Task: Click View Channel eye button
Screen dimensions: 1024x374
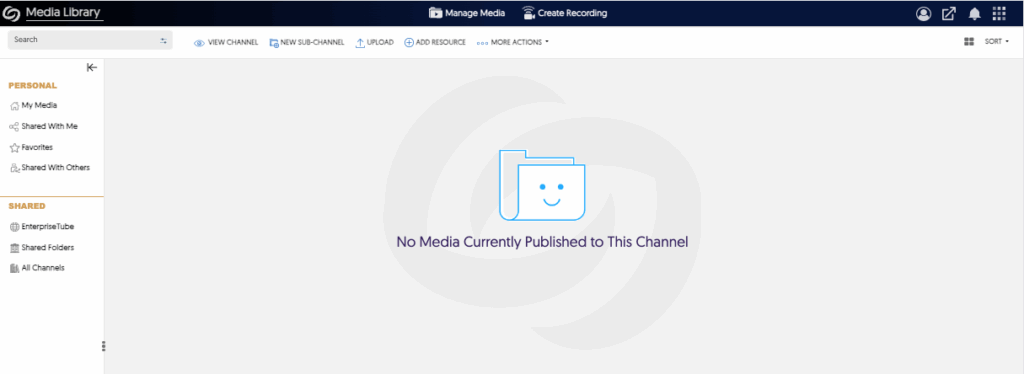Action: pos(226,42)
